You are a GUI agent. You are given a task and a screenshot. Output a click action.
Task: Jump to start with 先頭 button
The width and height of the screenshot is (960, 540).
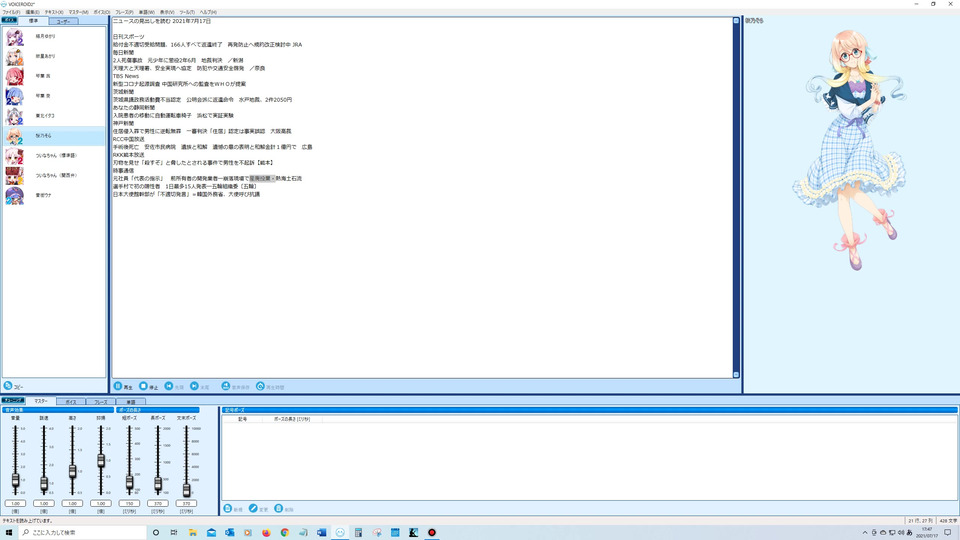174,386
